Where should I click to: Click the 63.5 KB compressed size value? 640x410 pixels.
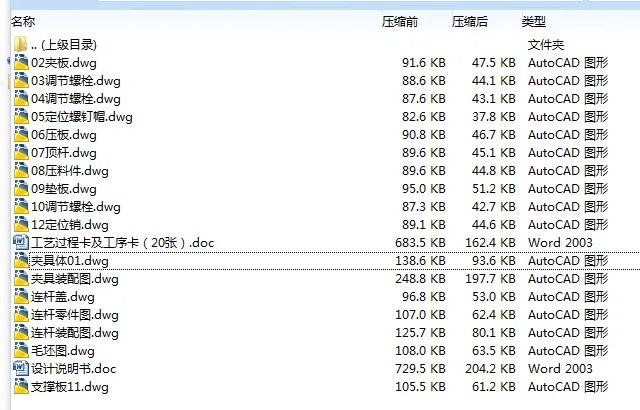pyautogui.click(x=493, y=350)
